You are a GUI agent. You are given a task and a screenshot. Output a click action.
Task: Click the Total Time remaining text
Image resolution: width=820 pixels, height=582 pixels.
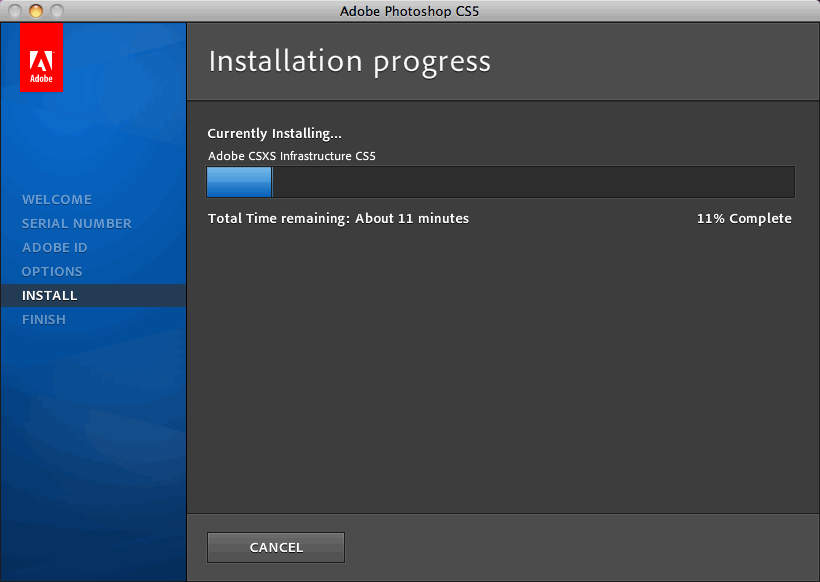coord(338,219)
